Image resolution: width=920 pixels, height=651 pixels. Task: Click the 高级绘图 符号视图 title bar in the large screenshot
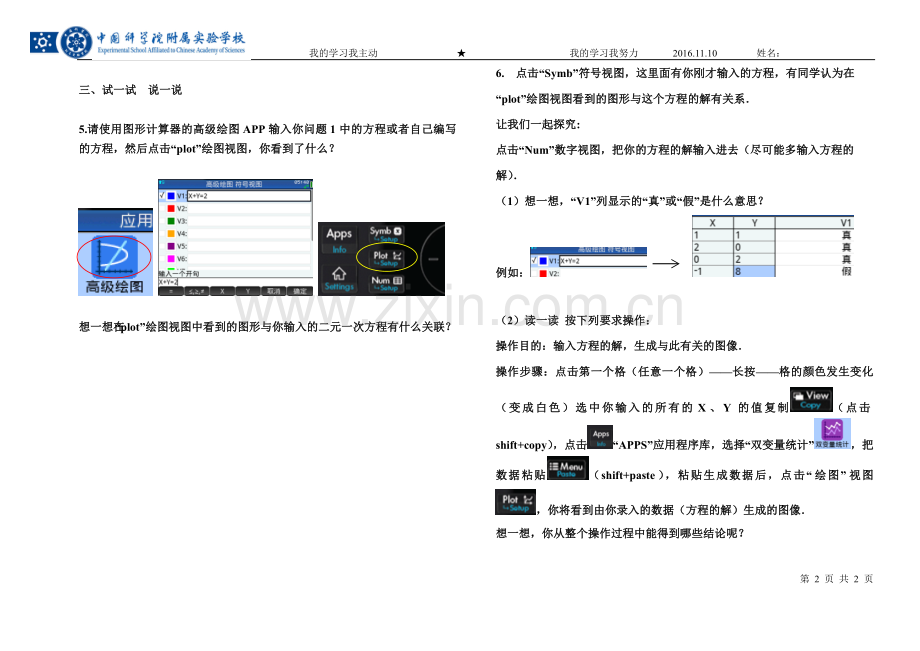[235, 184]
